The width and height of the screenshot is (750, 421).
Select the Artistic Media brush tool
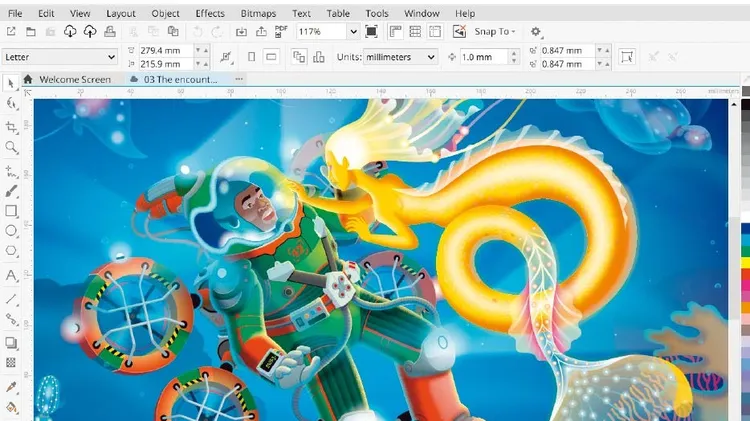pos(11,191)
